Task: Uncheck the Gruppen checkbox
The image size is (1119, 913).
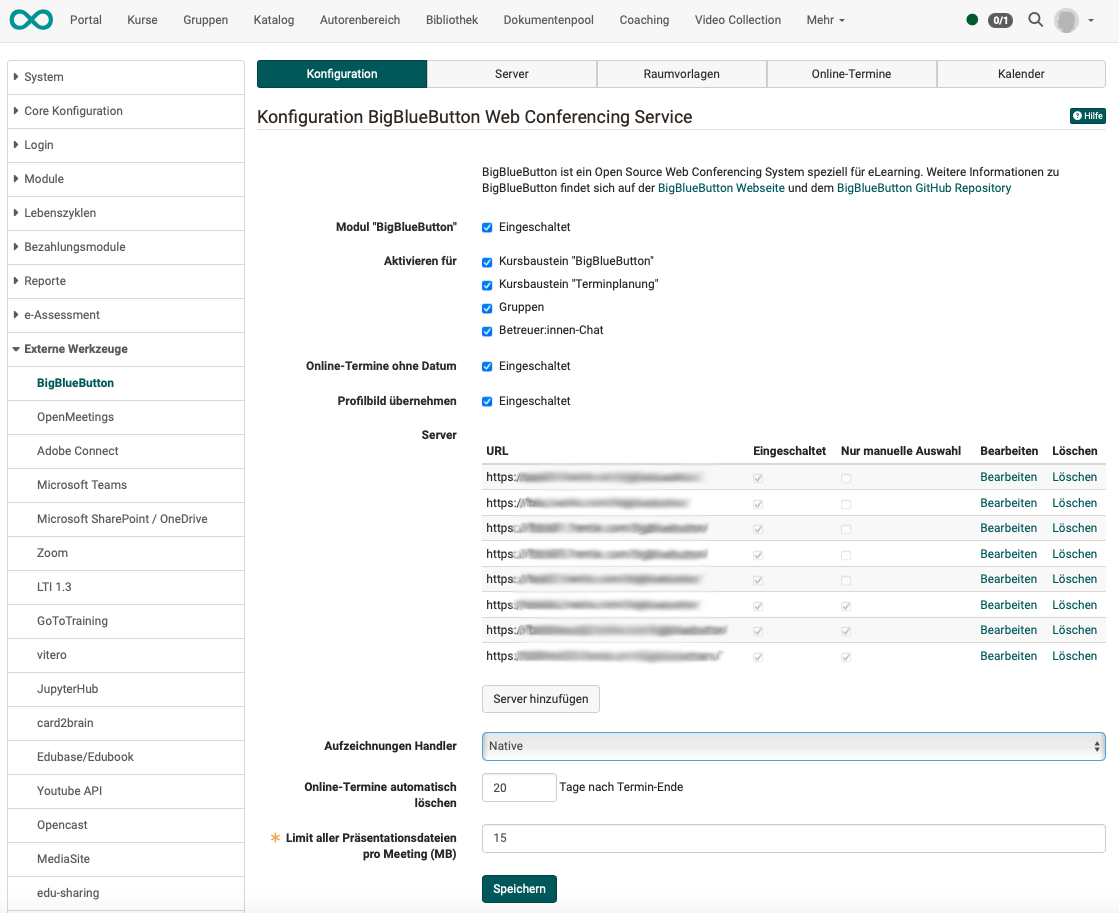Action: 487,308
